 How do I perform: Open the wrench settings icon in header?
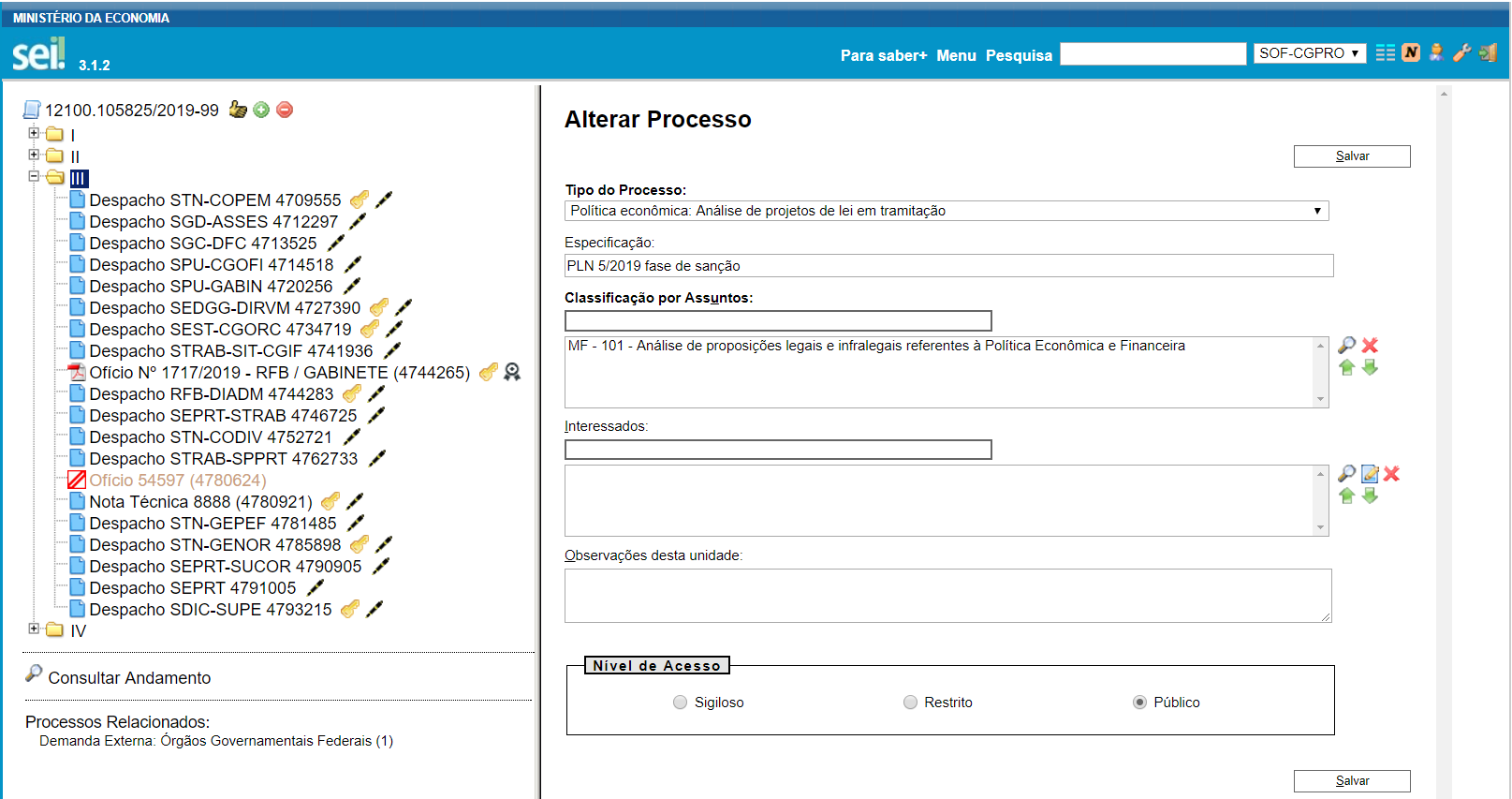1461,52
